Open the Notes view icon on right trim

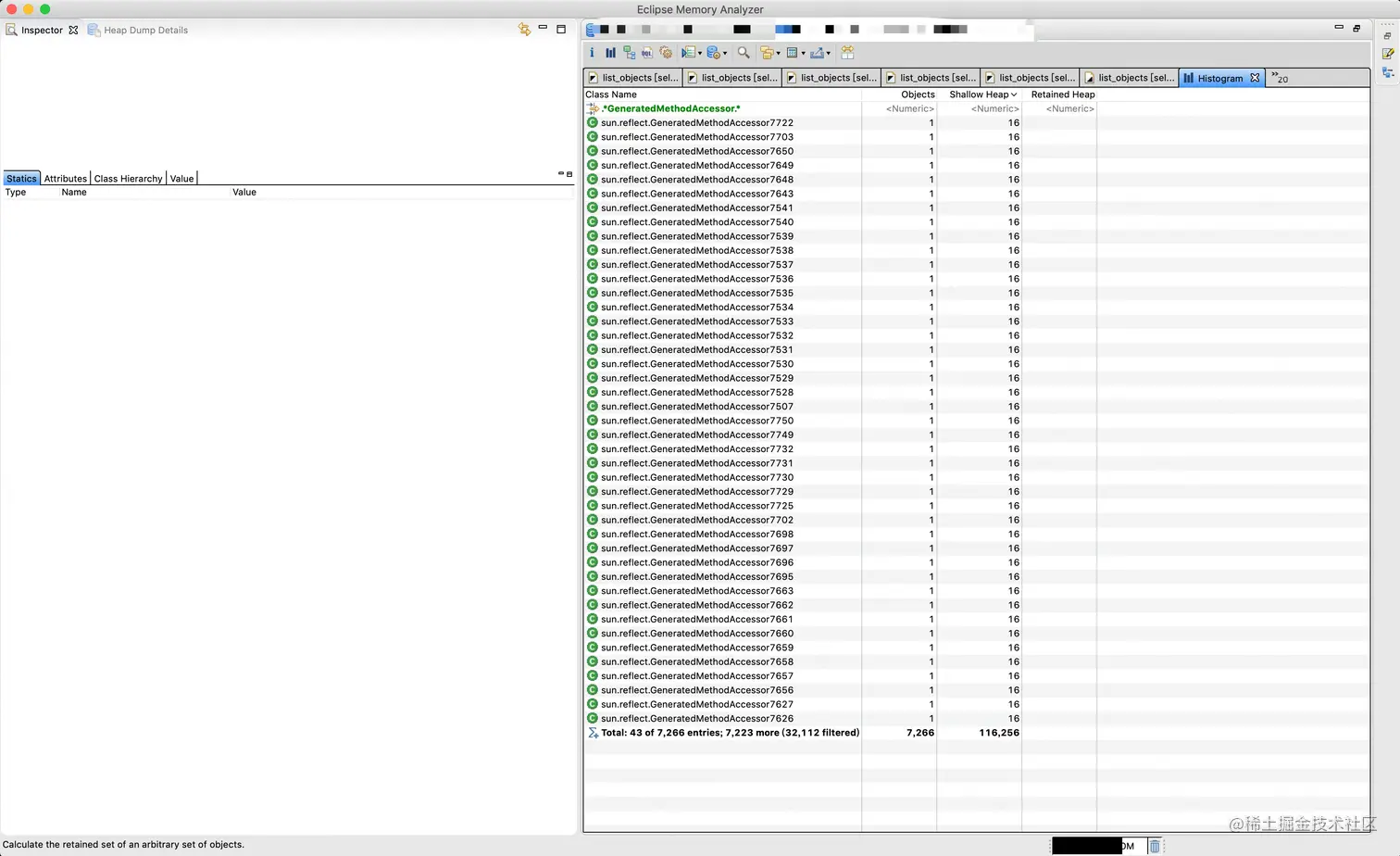click(1387, 54)
